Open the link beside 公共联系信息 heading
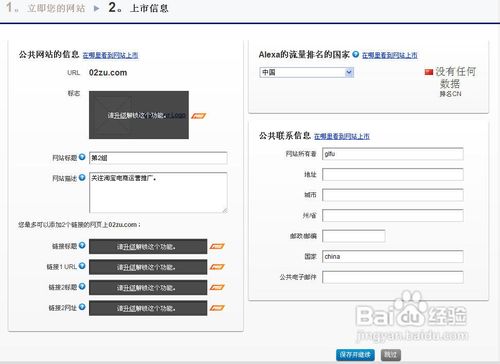500x364 pixels. click(x=342, y=136)
